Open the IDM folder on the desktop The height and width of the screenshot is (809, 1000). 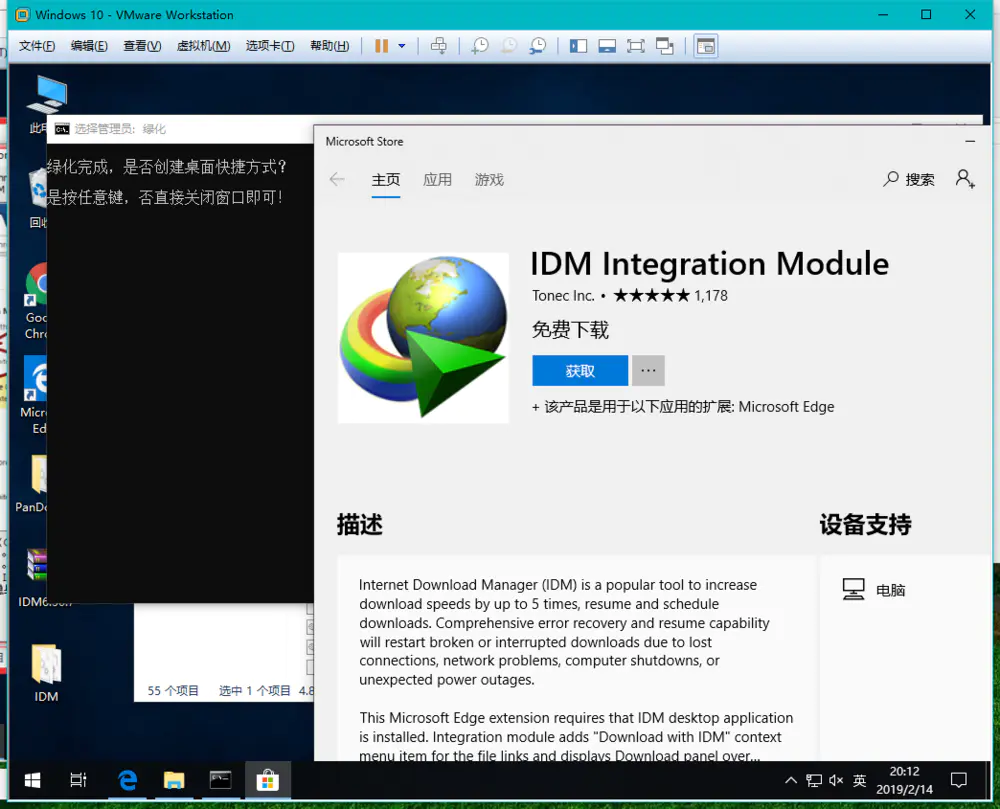tap(45, 662)
